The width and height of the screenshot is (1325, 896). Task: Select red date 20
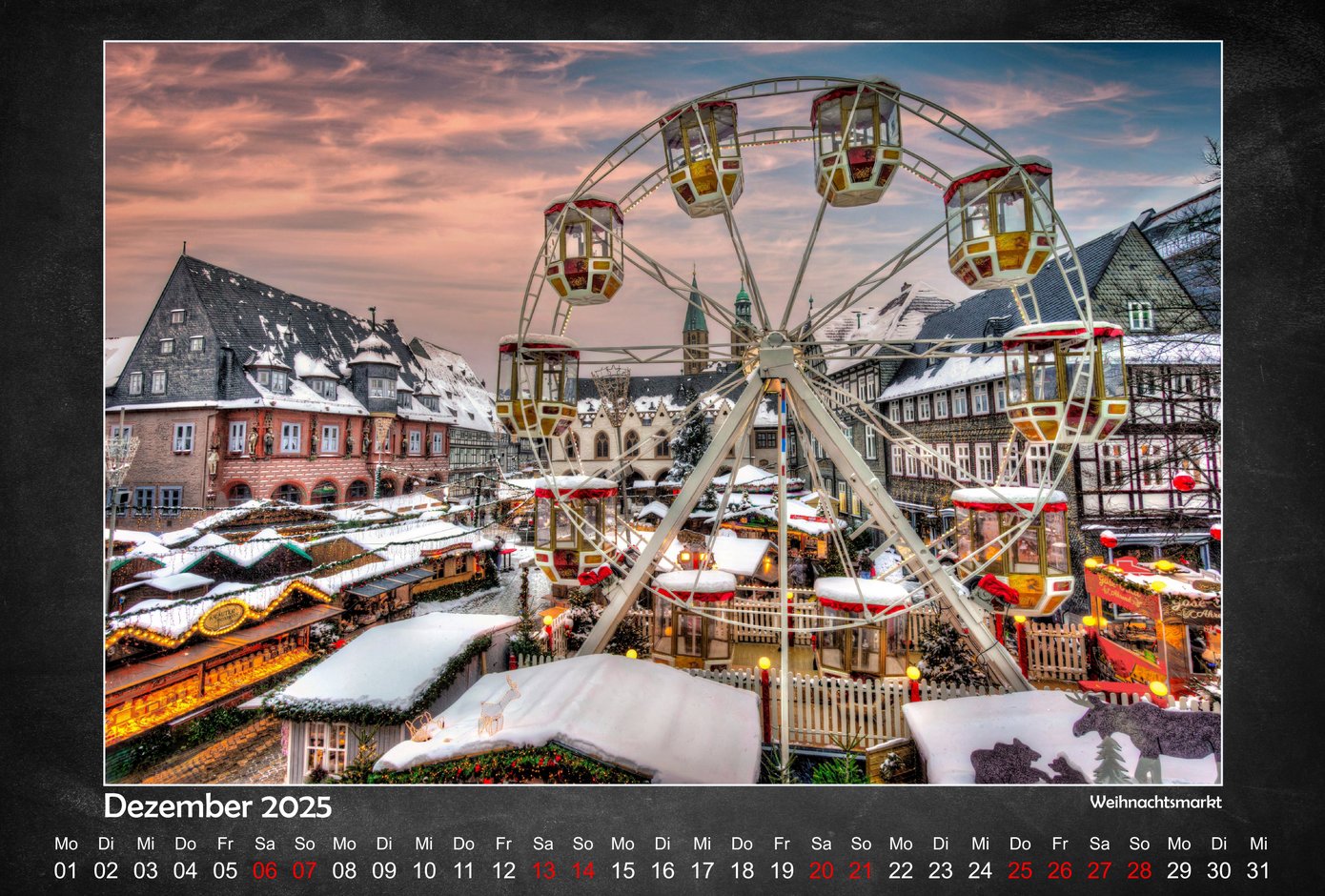click(822, 870)
